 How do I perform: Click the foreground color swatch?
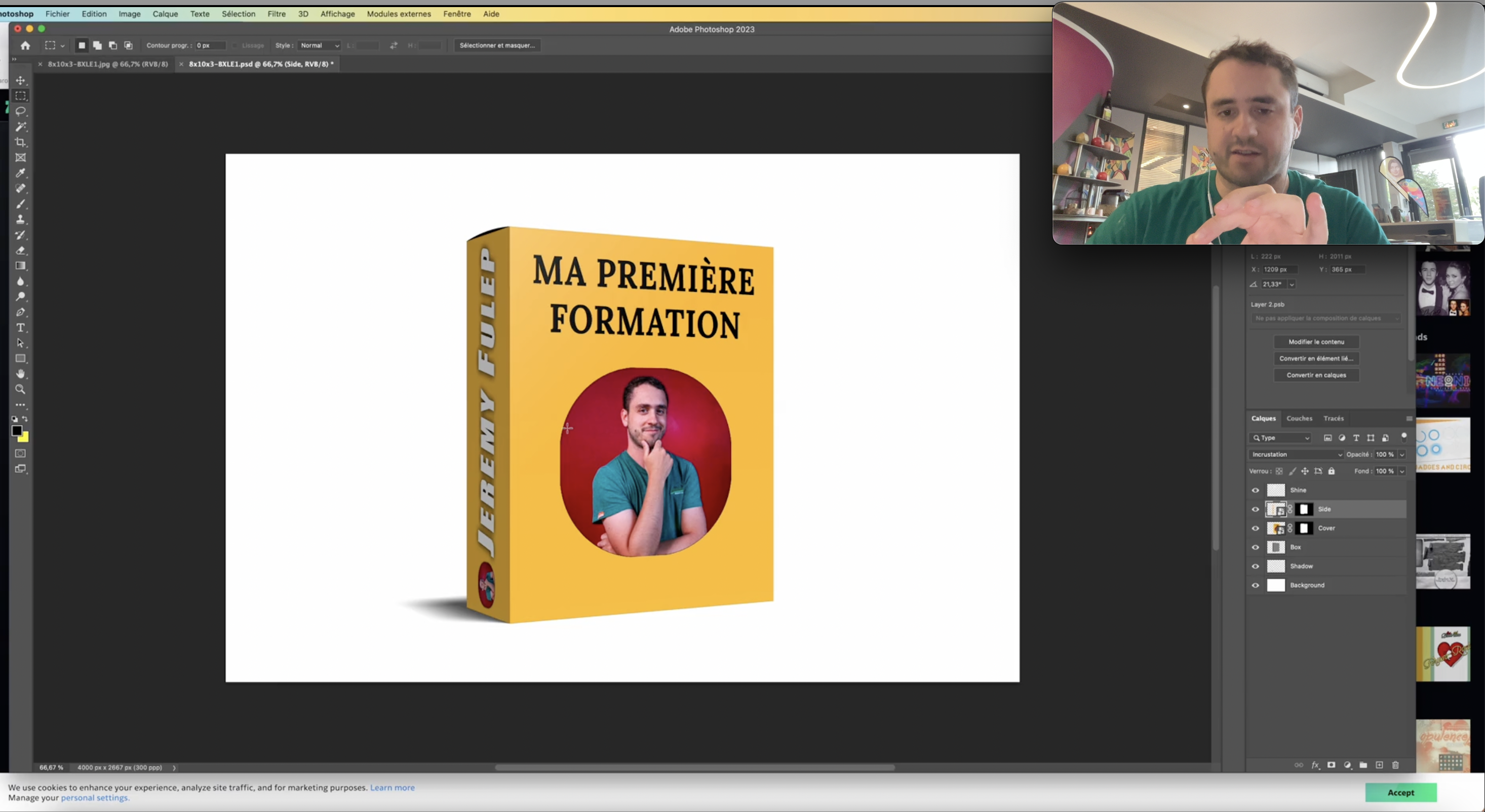click(17, 430)
